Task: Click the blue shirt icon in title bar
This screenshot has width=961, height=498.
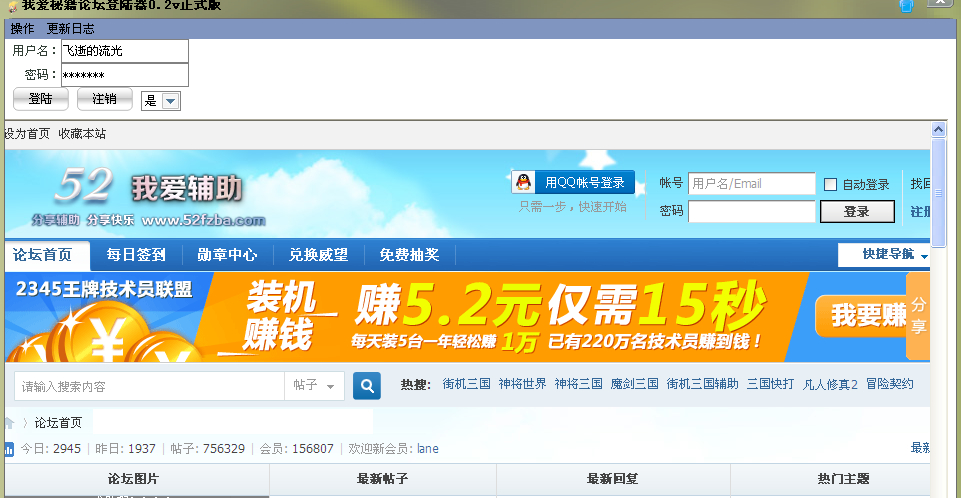Action: (x=906, y=6)
